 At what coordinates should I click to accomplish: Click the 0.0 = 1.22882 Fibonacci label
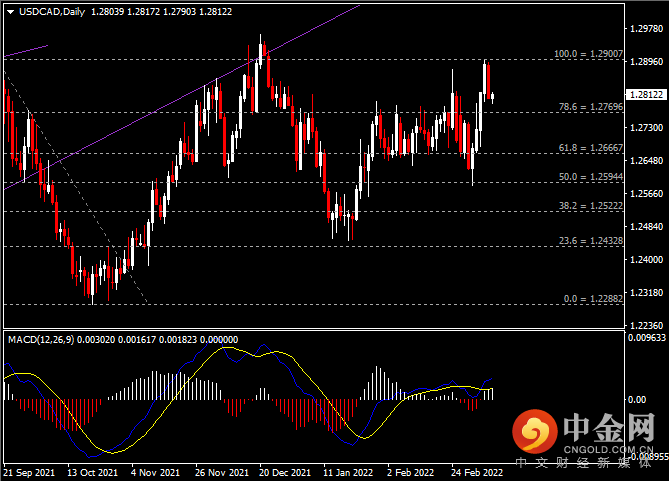593,298
